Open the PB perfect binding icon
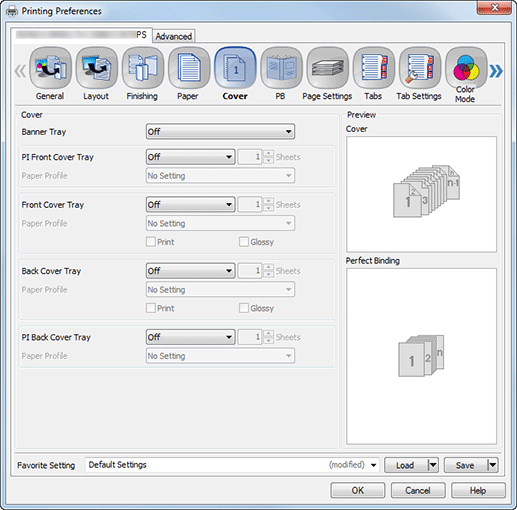 (x=281, y=68)
